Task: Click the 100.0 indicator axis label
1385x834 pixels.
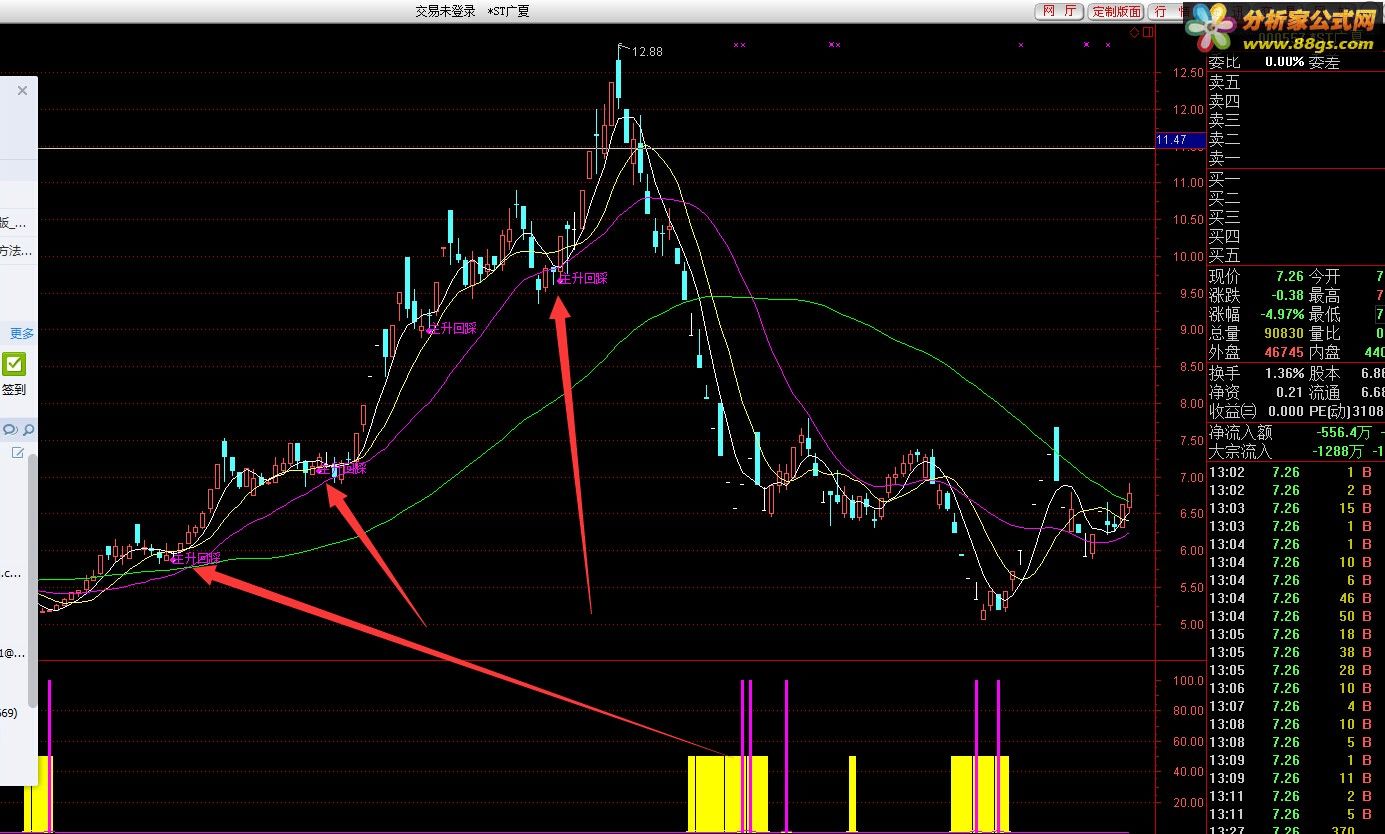Action: click(1189, 681)
